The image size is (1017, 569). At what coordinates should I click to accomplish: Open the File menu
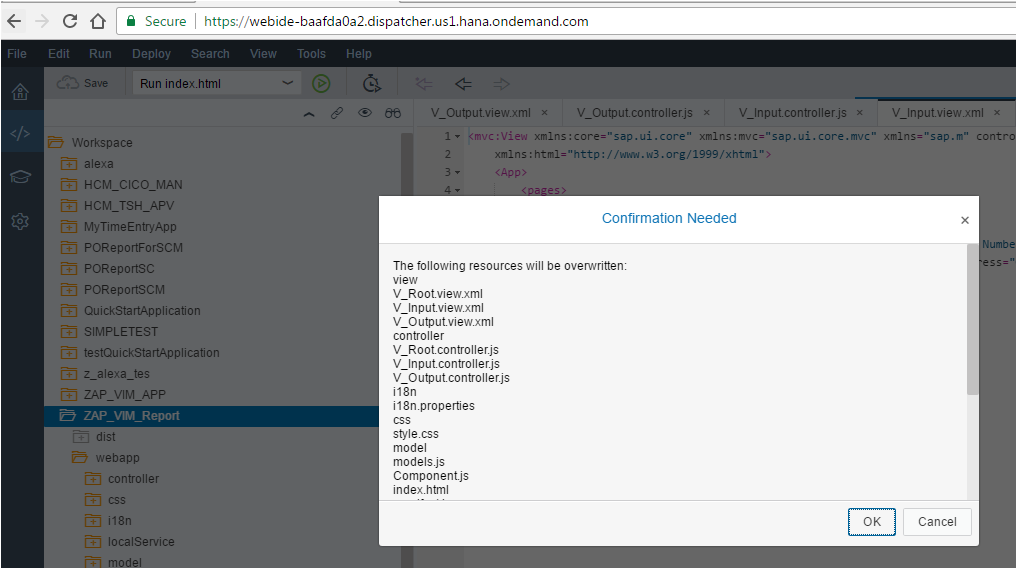point(17,54)
